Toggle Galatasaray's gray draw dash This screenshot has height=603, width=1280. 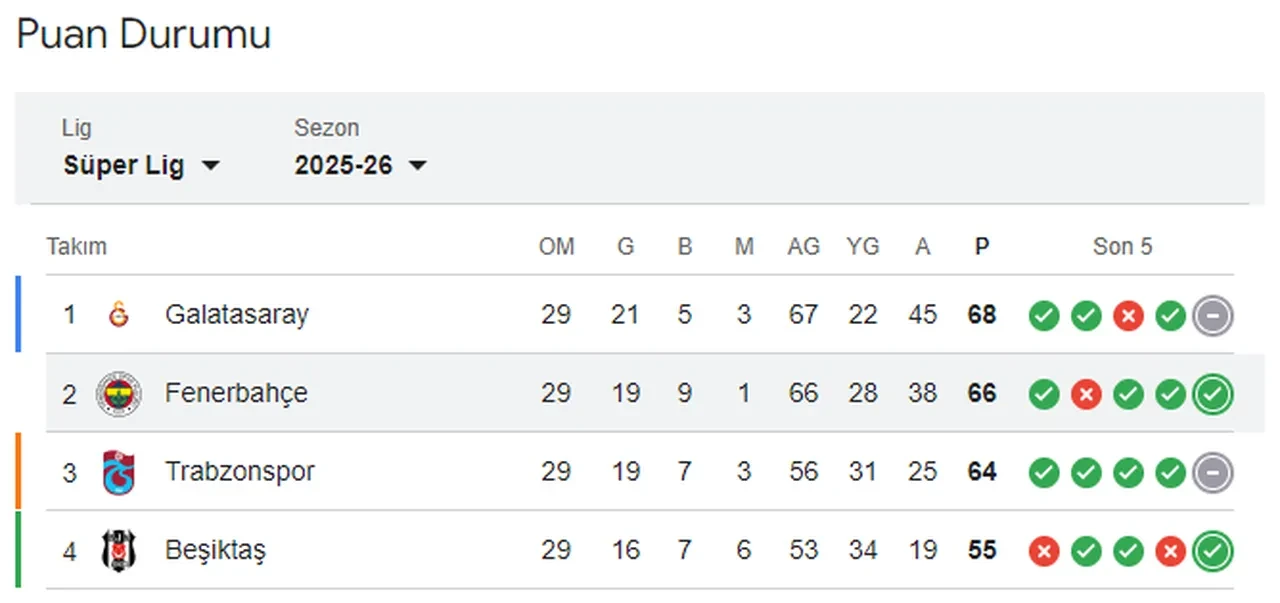pos(1212,315)
